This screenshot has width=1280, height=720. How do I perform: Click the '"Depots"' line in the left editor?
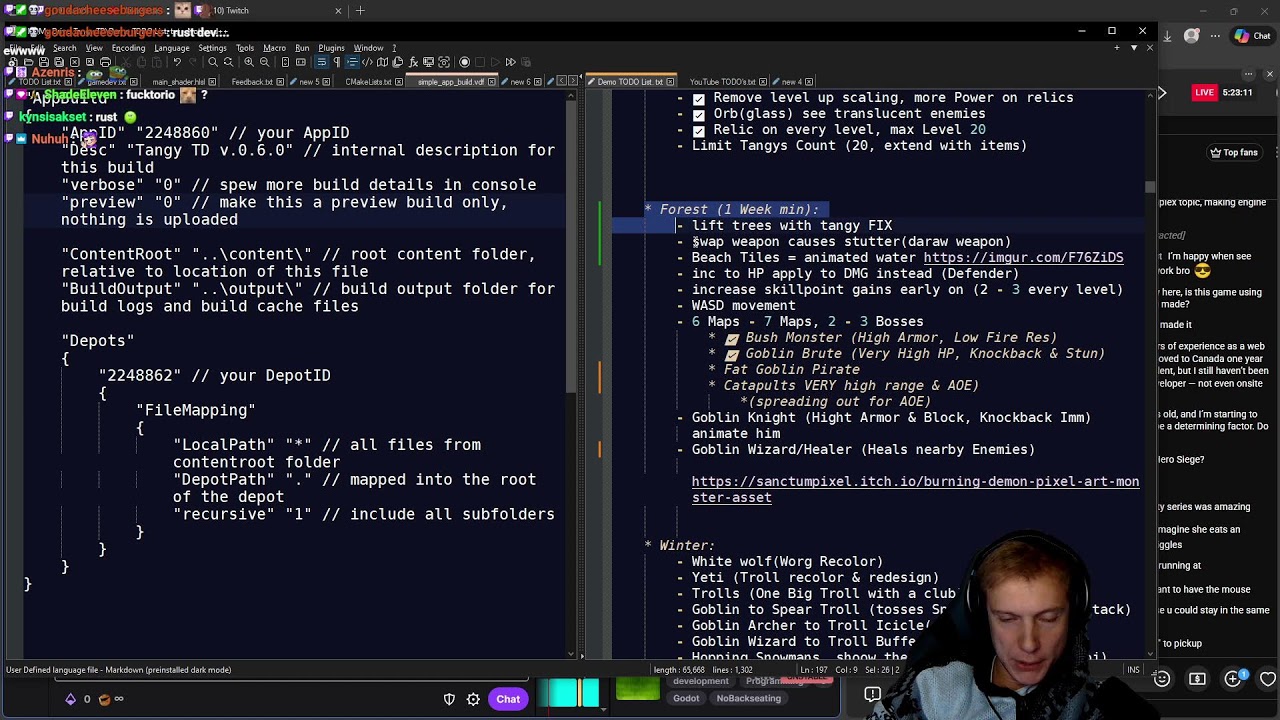click(x=97, y=341)
